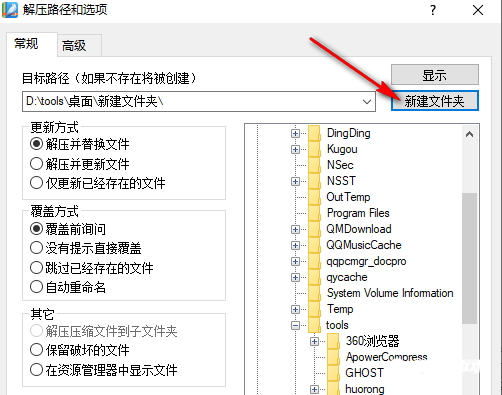The image size is (502, 395).
Task: Click the qycache folder icon
Action: (x=314, y=277)
